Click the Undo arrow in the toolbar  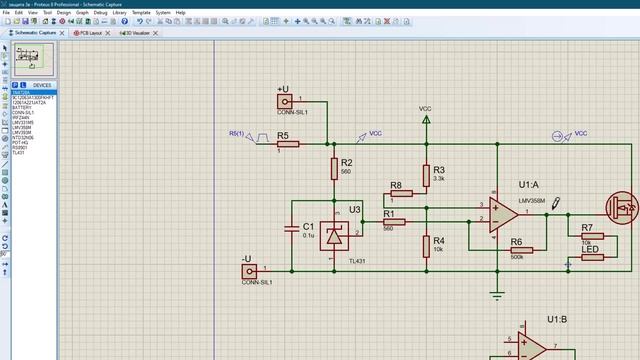[140, 21]
